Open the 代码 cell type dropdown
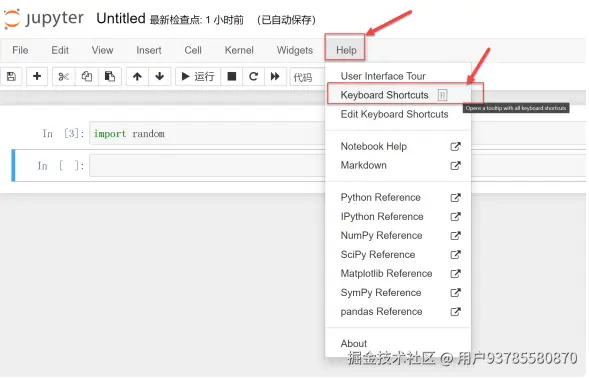The height and width of the screenshot is (378, 589). coord(307,77)
